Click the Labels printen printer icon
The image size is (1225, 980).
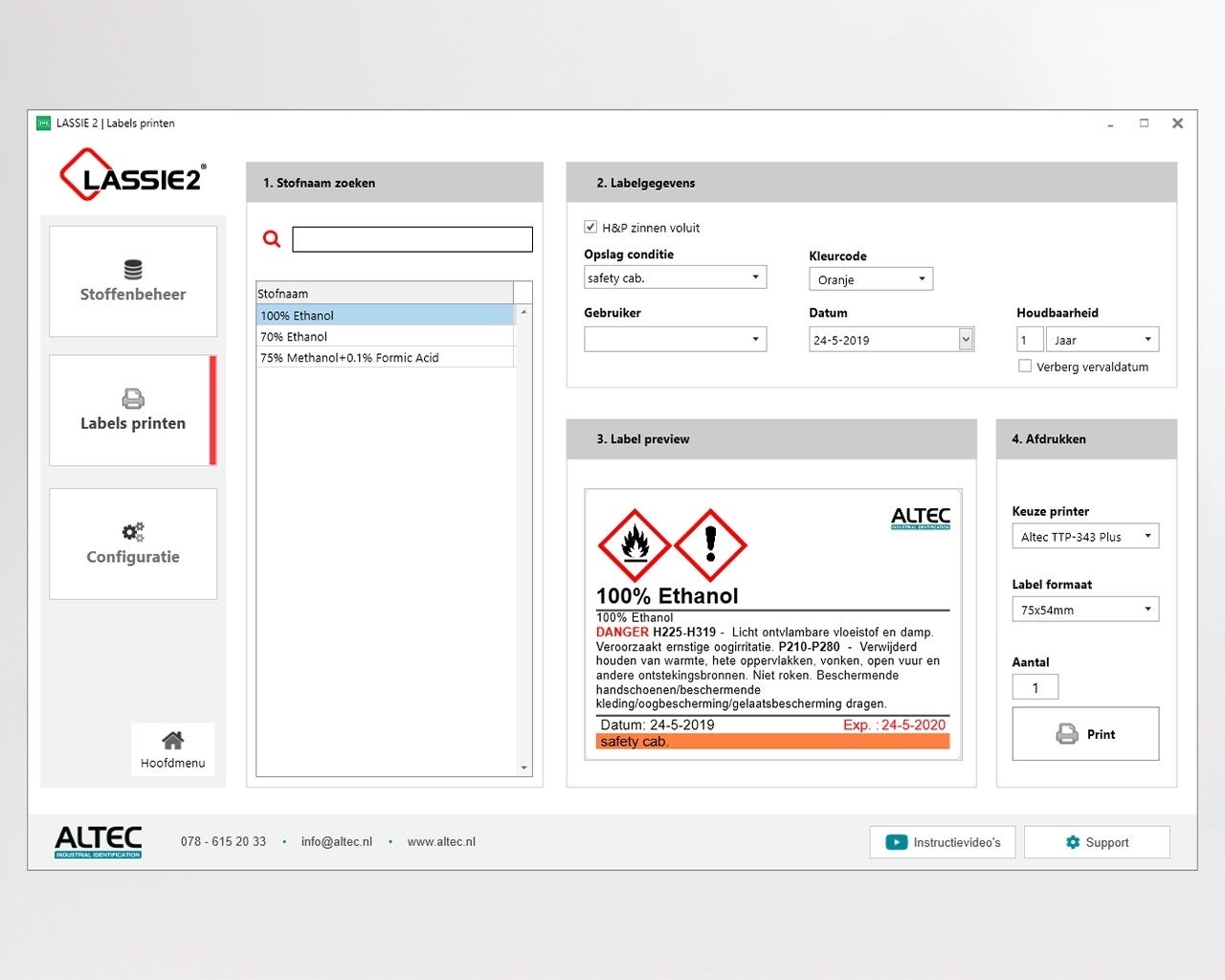pyautogui.click(x=133, y=398)
